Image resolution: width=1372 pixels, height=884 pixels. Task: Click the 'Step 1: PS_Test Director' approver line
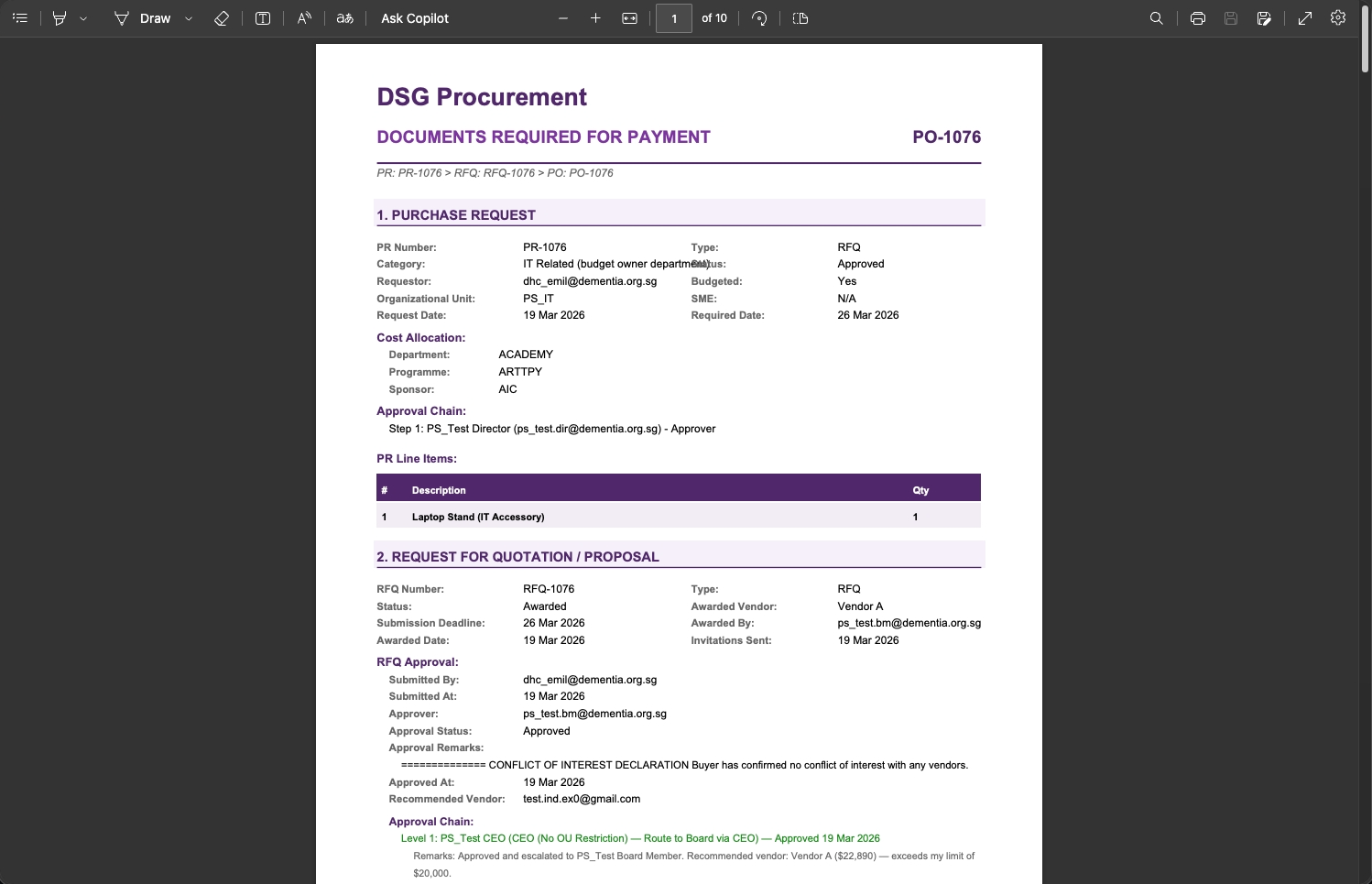(x=552, y=429)
